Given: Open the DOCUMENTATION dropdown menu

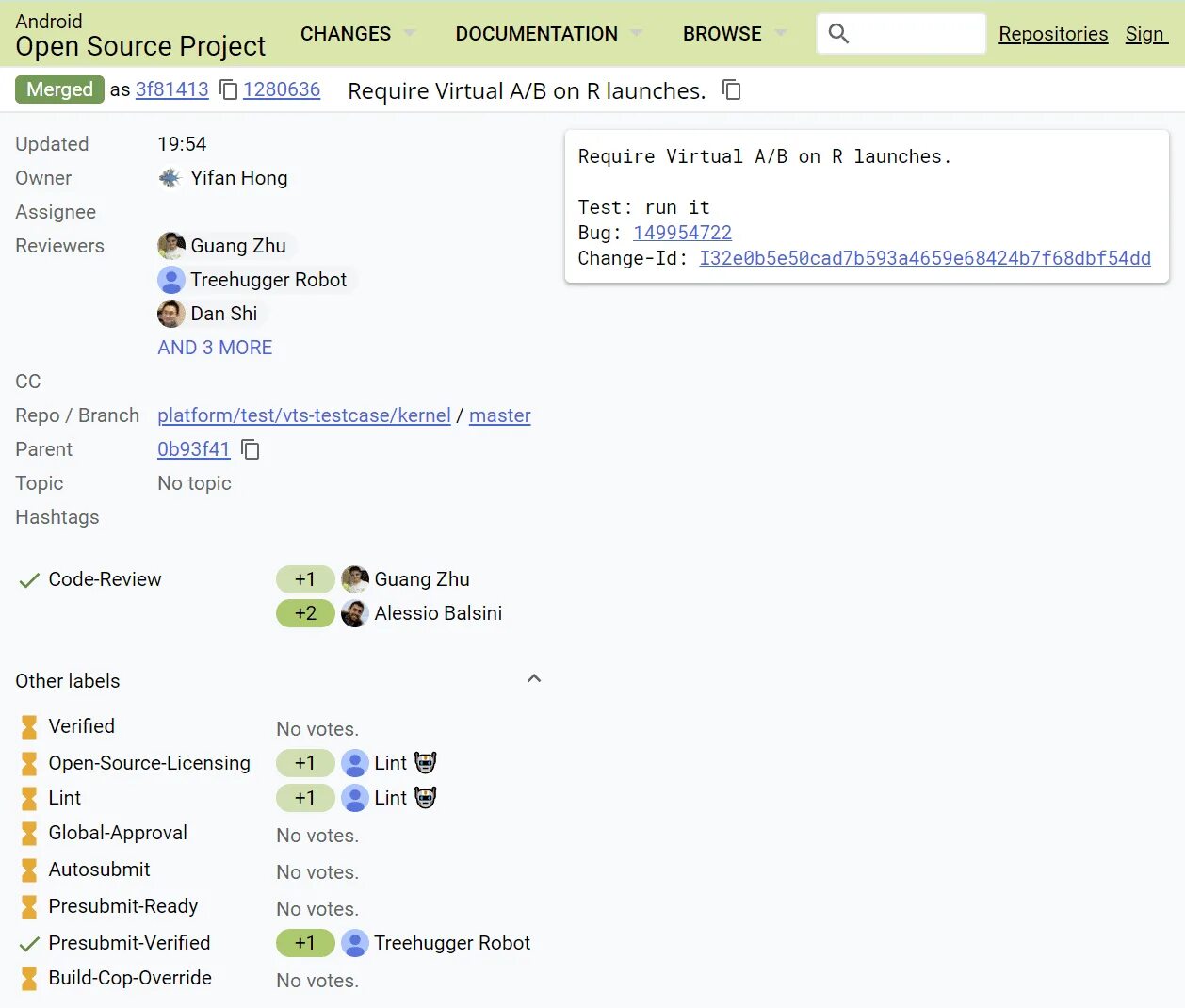Looking at the screenshot, I should pyautogui.click(x=549, y=34).
